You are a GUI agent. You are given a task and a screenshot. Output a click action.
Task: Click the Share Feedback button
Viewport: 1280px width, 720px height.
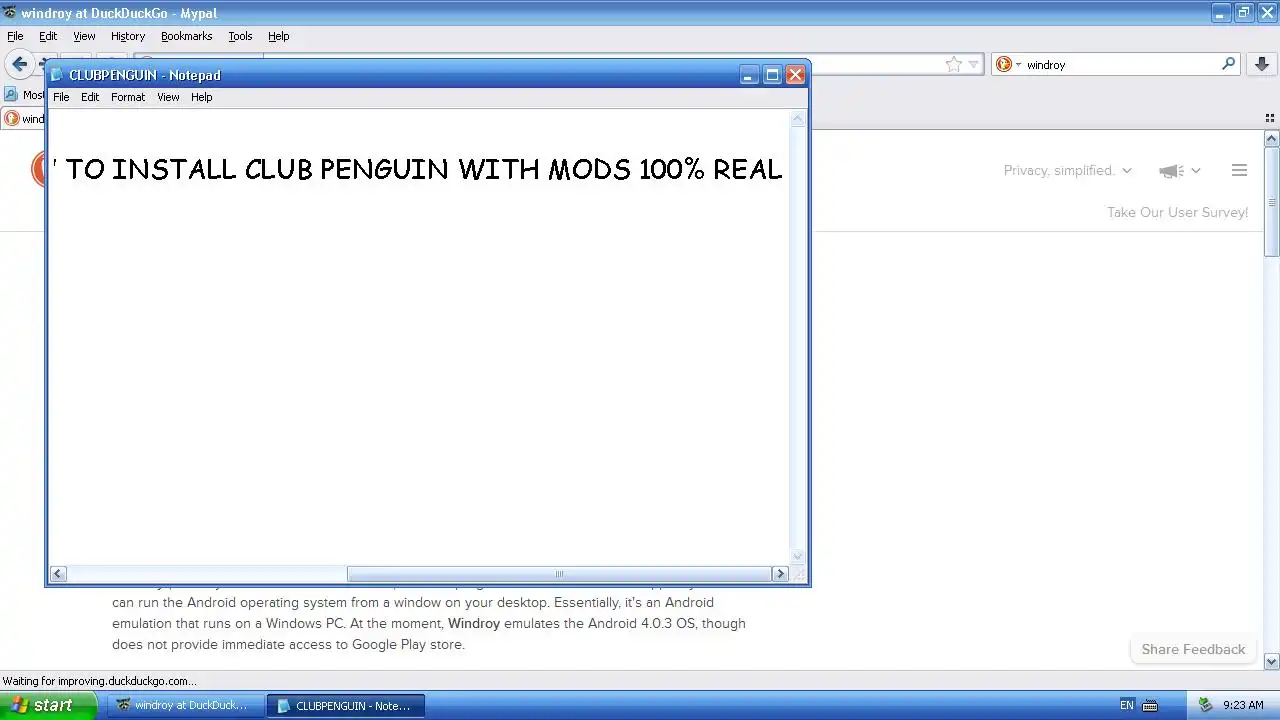coord(1193,649)
